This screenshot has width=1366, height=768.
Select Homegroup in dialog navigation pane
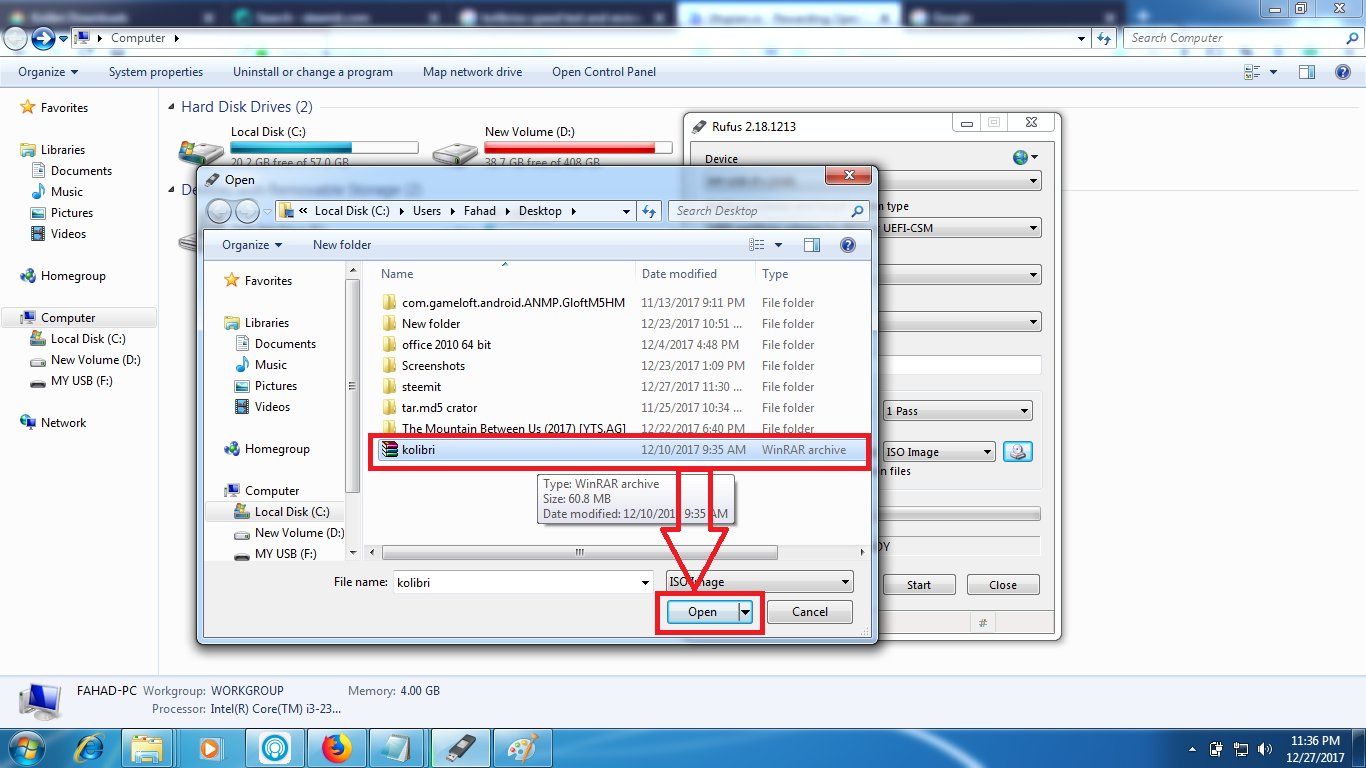tap(277, 449)
